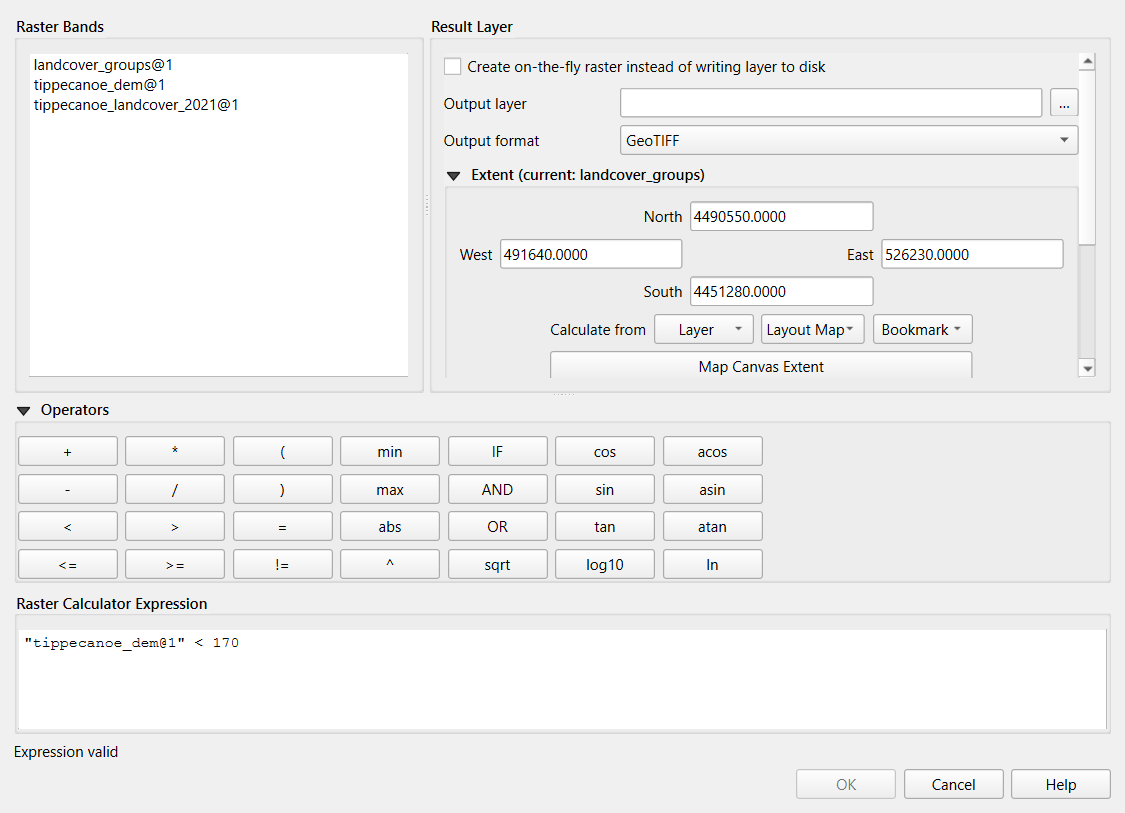
Task: Insert the ln function
Action: (x=712, y=565)
